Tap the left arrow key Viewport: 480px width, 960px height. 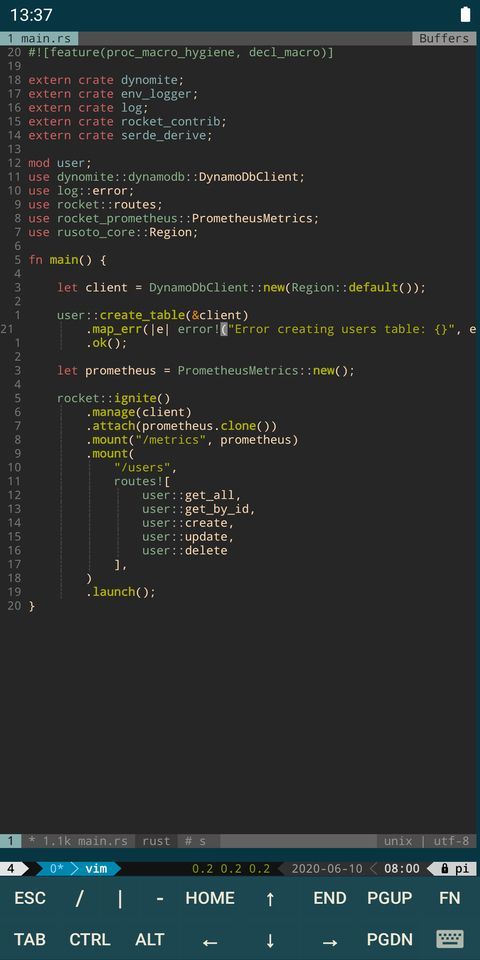pos(210,942)
